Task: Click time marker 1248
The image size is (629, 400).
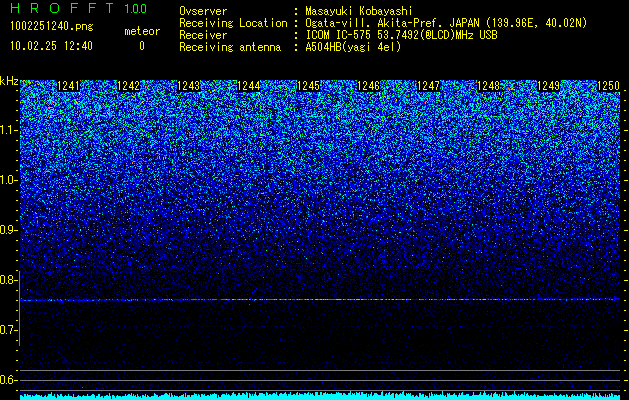Action: [x=488, y=86]
